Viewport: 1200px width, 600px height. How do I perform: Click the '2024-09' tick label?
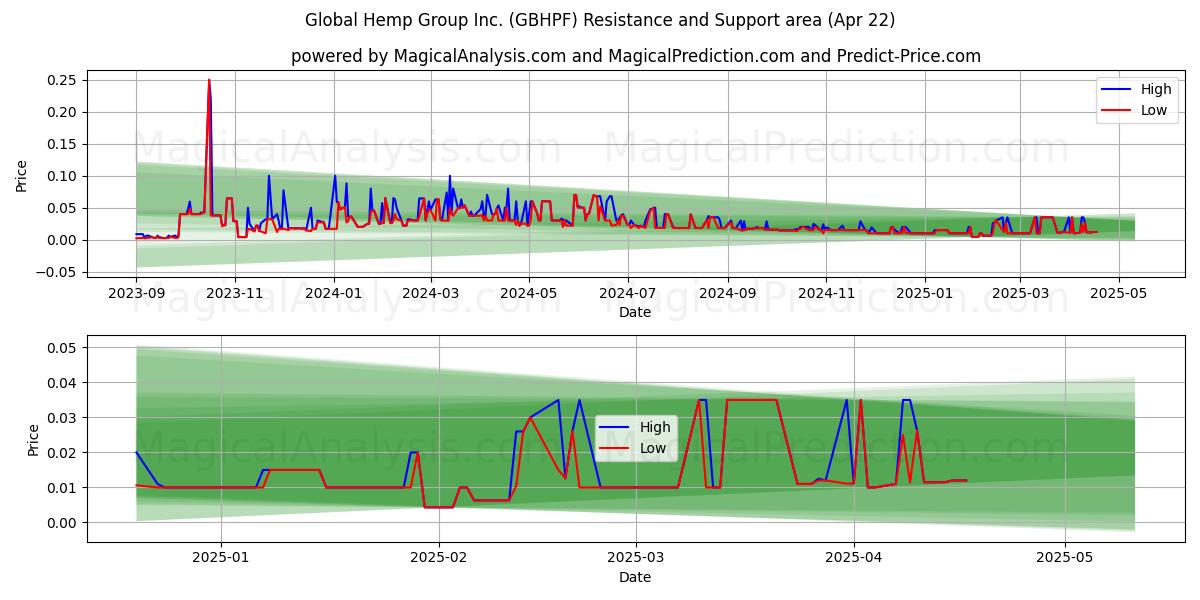pyautogui.click(x=728, y=293)
